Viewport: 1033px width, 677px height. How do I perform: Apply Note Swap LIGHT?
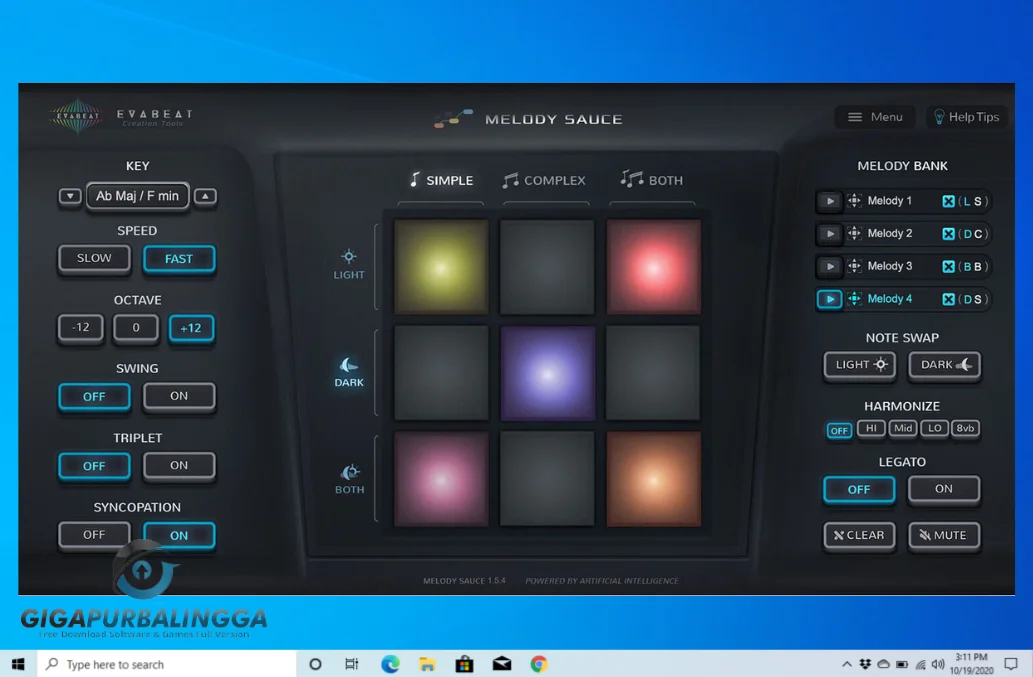(x=860, y=365)
